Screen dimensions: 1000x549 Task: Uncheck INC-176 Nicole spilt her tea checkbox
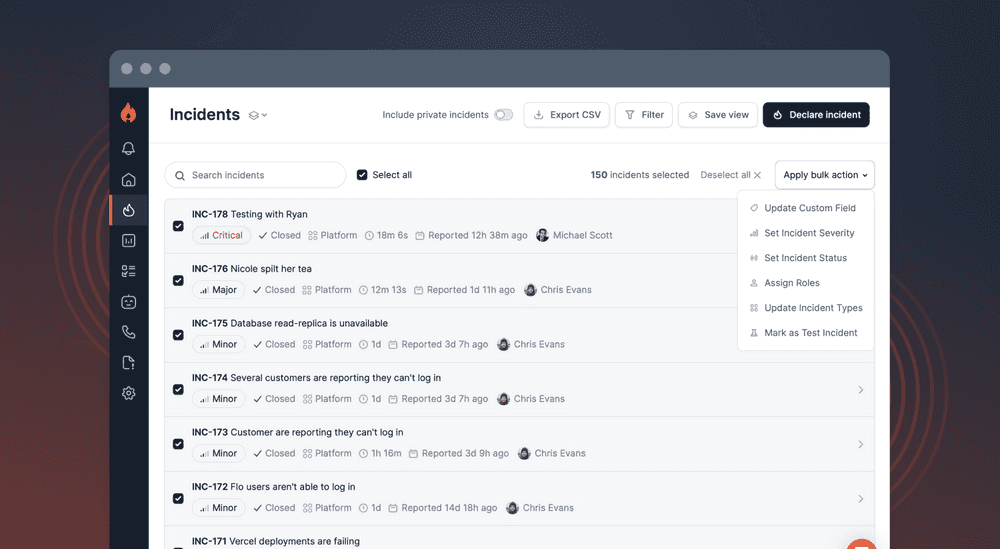click(178, 281)
